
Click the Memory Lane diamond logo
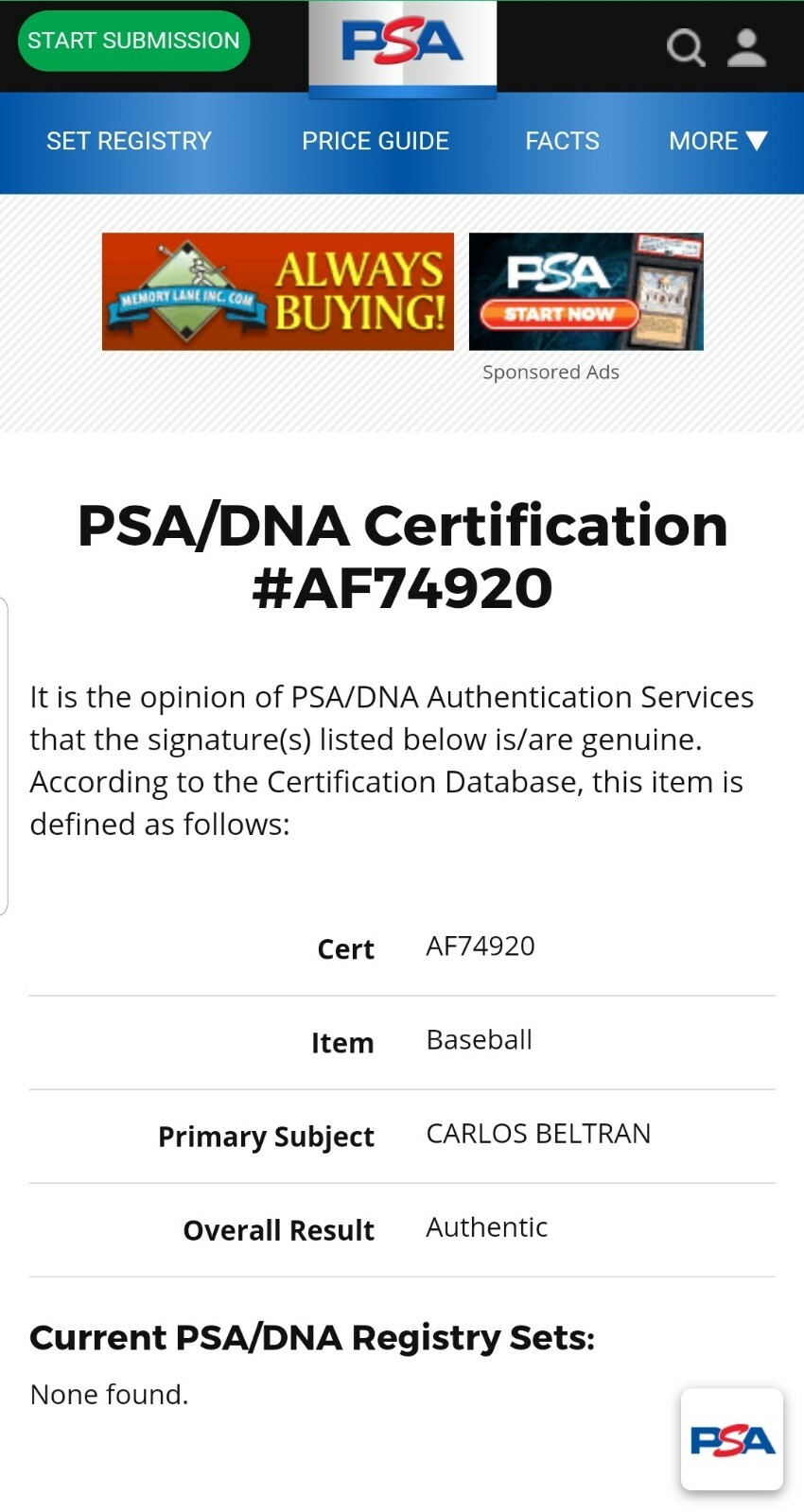(187, 291)
